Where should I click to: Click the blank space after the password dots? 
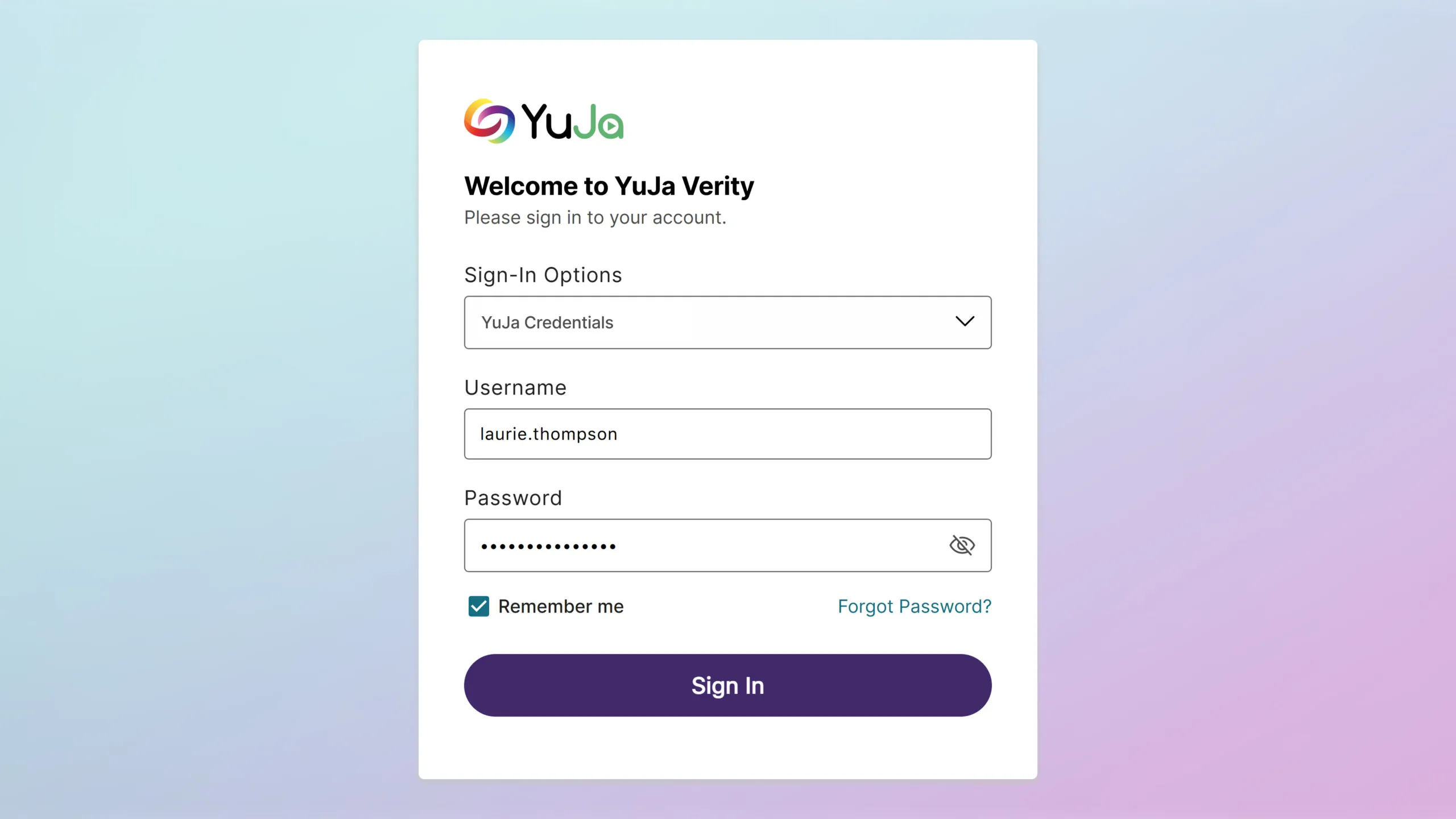tap(779, 545)
